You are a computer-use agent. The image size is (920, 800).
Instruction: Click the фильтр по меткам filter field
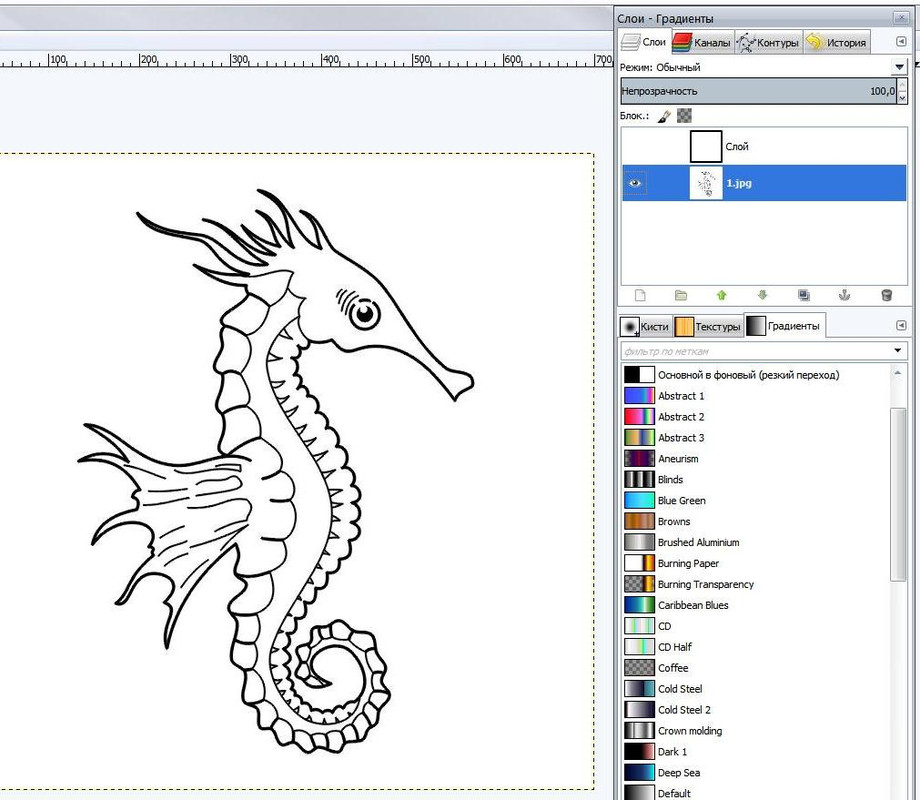(x=756, y=351)
